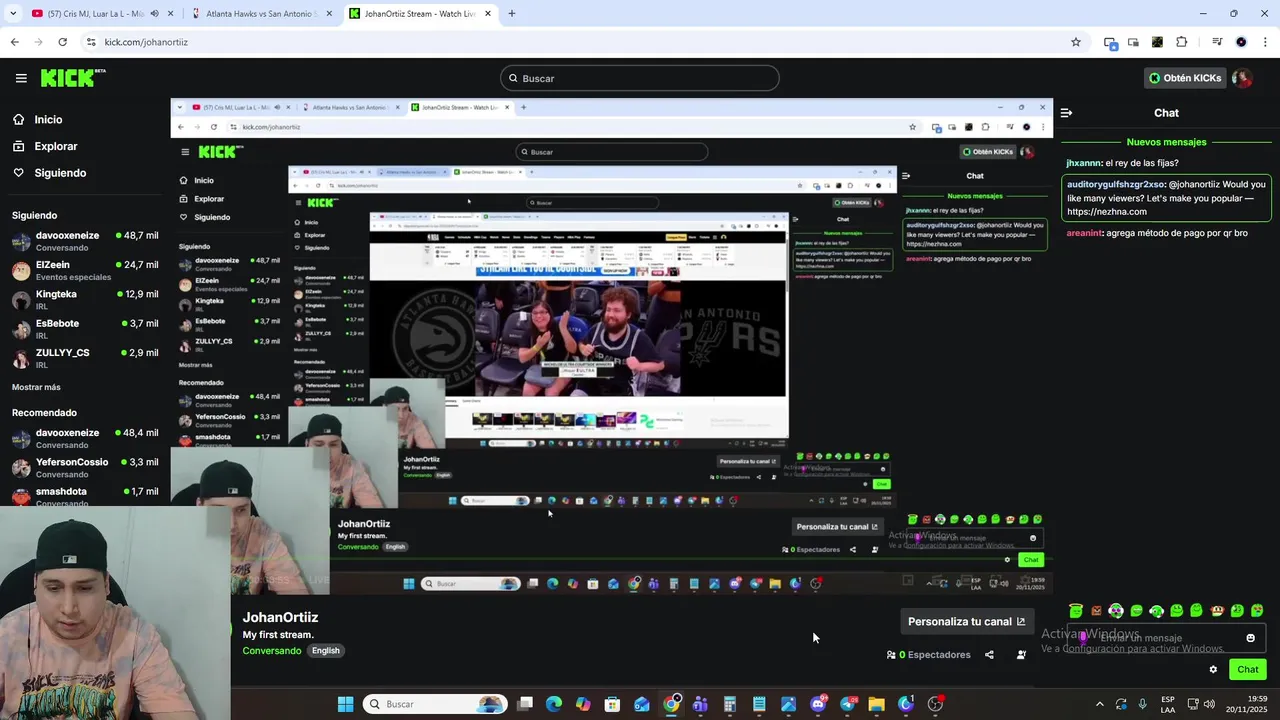Screen dimensions: 1280x720
Task: Open File Explorer from taskbar
Action: point(876,704)
